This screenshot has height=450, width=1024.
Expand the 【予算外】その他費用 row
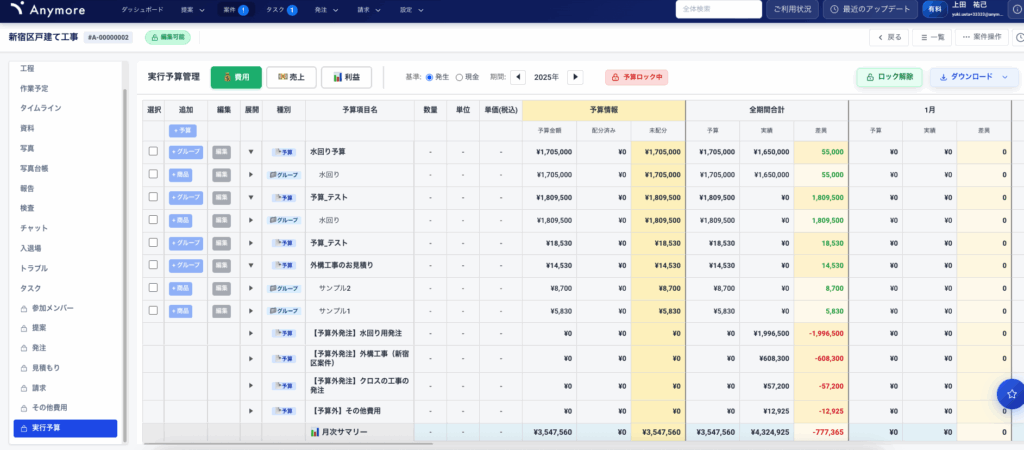pos(251,411)
